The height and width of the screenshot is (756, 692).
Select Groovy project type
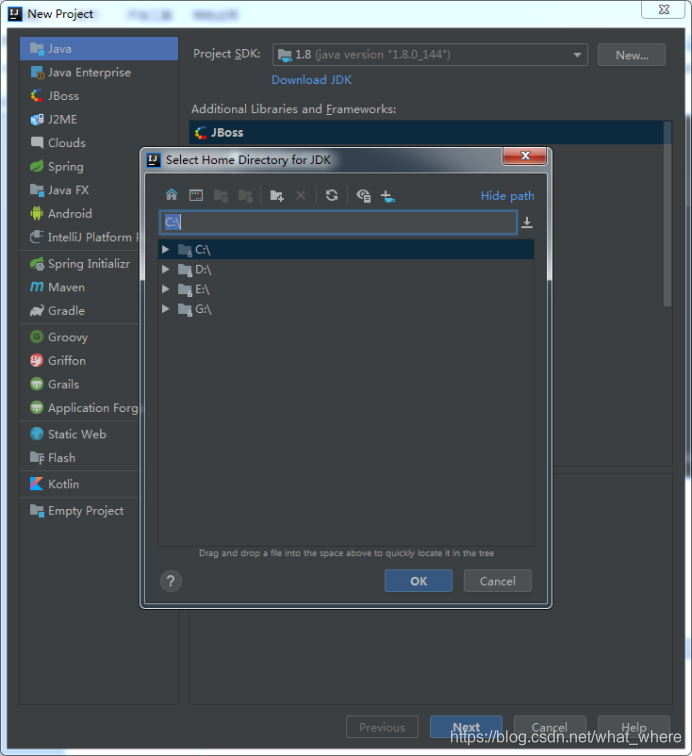coord(80,337)
